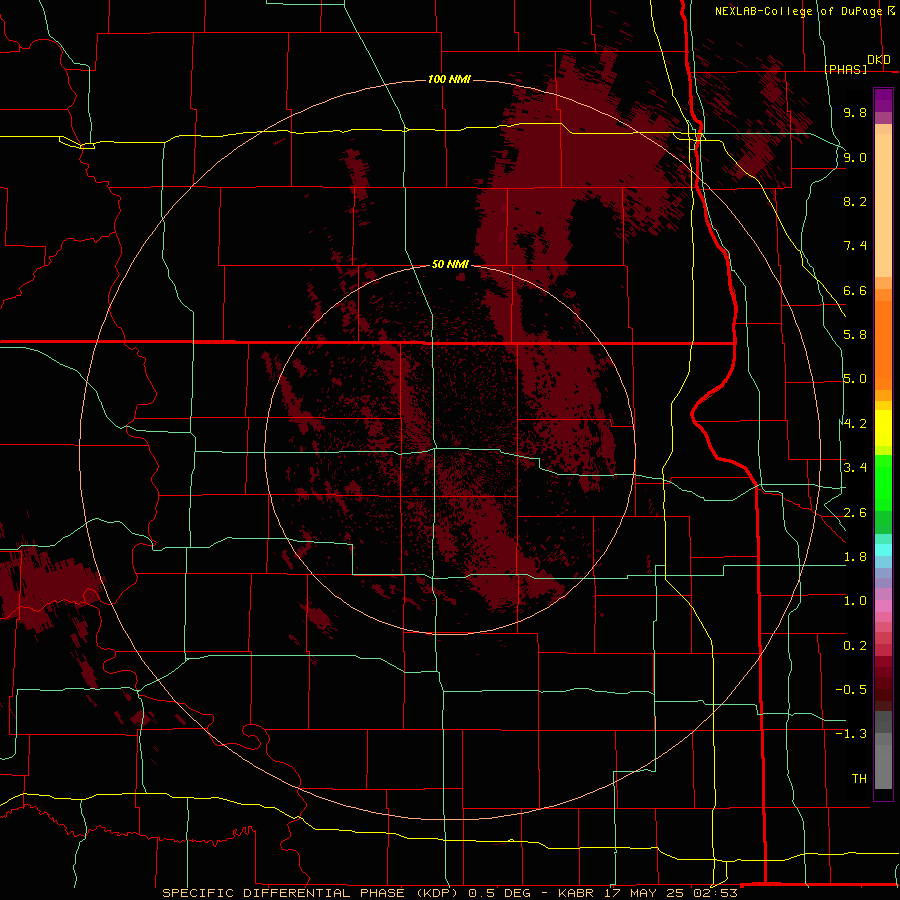The width and height of the screenshot is (900, 900).
Task: Click the 2.6 value on the color scale
Action: [855, 513]
